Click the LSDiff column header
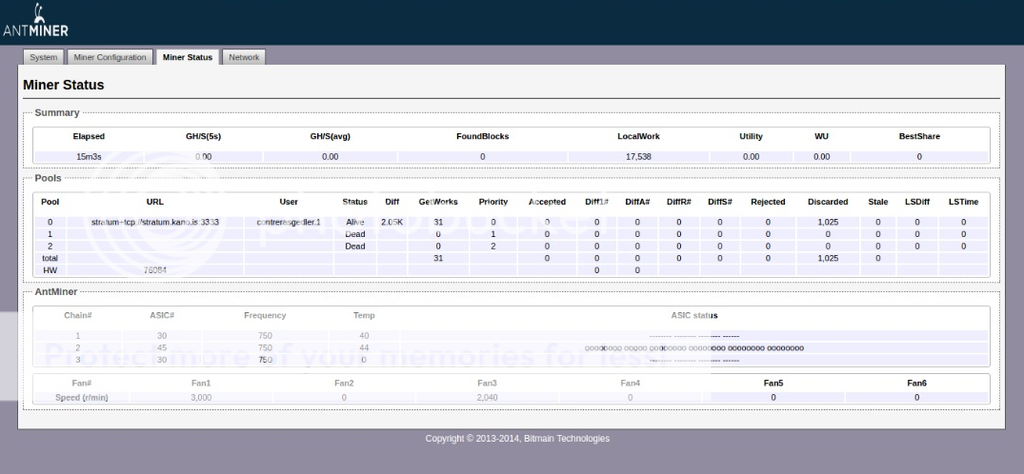The height and width of the screenshot is (474, 1024). 917,202
